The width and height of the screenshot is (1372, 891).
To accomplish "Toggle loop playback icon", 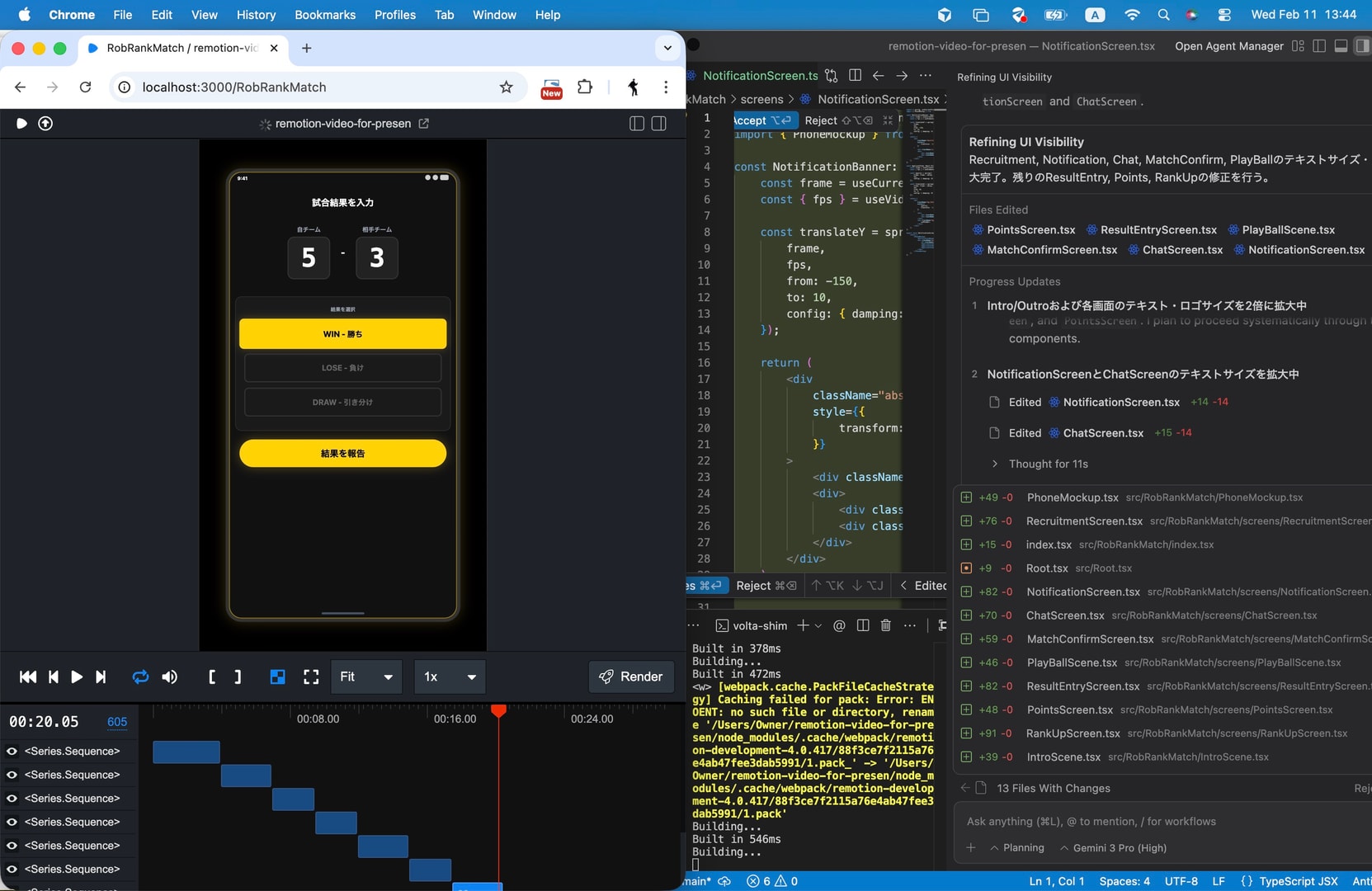I will pyautogui.click(x=140, y=676).
